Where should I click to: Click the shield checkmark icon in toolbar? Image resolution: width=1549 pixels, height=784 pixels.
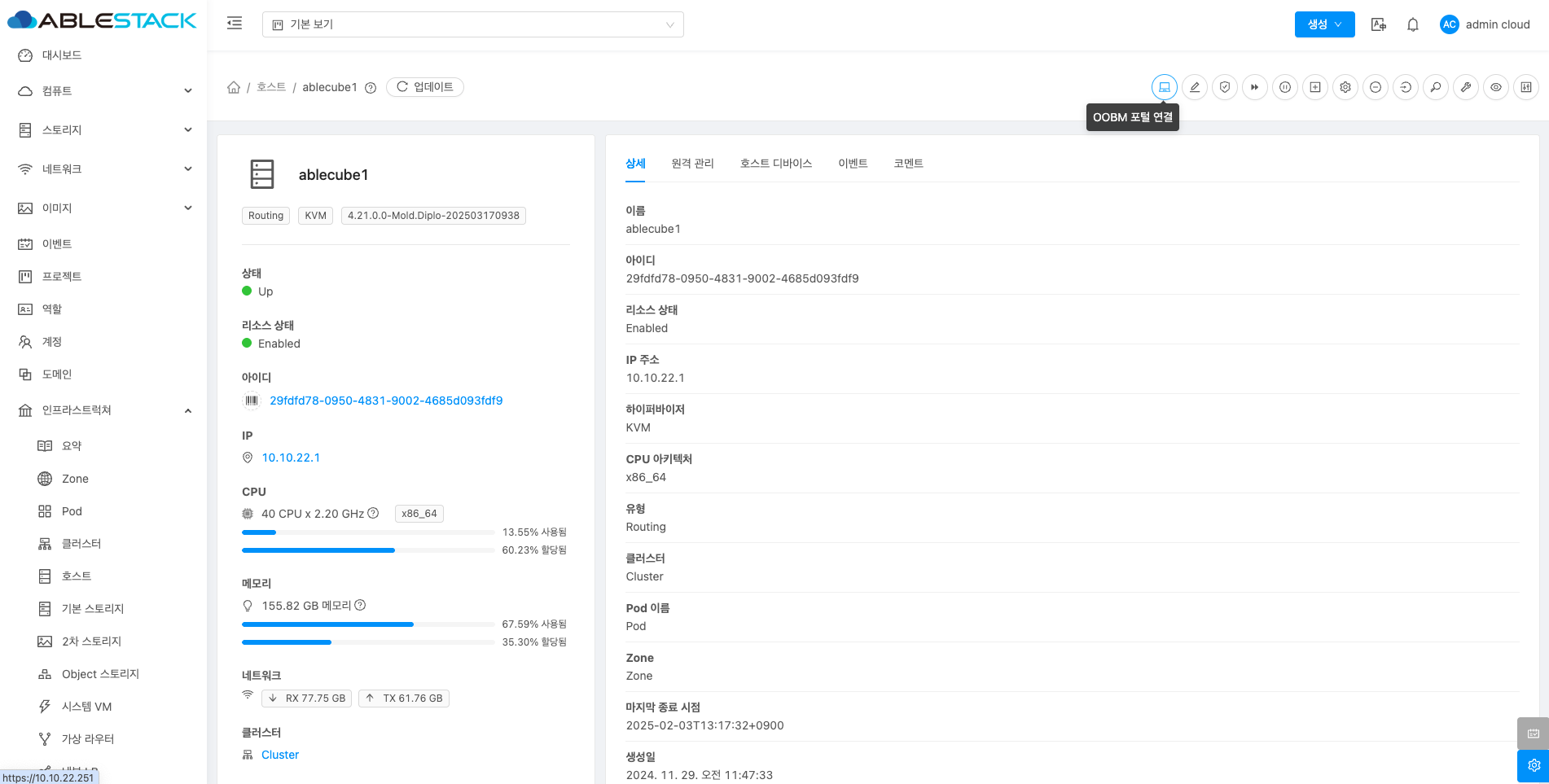(1224, 87)
